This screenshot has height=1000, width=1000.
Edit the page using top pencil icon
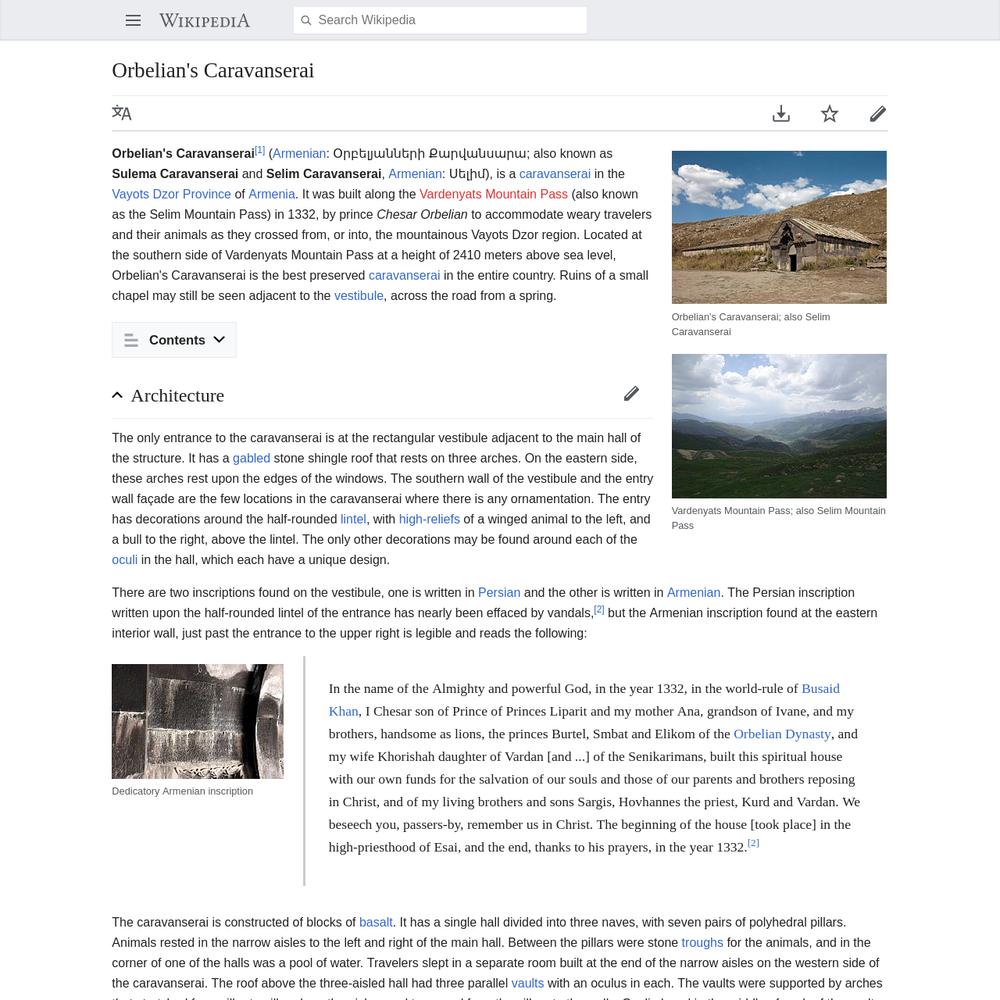coord(878,114)
